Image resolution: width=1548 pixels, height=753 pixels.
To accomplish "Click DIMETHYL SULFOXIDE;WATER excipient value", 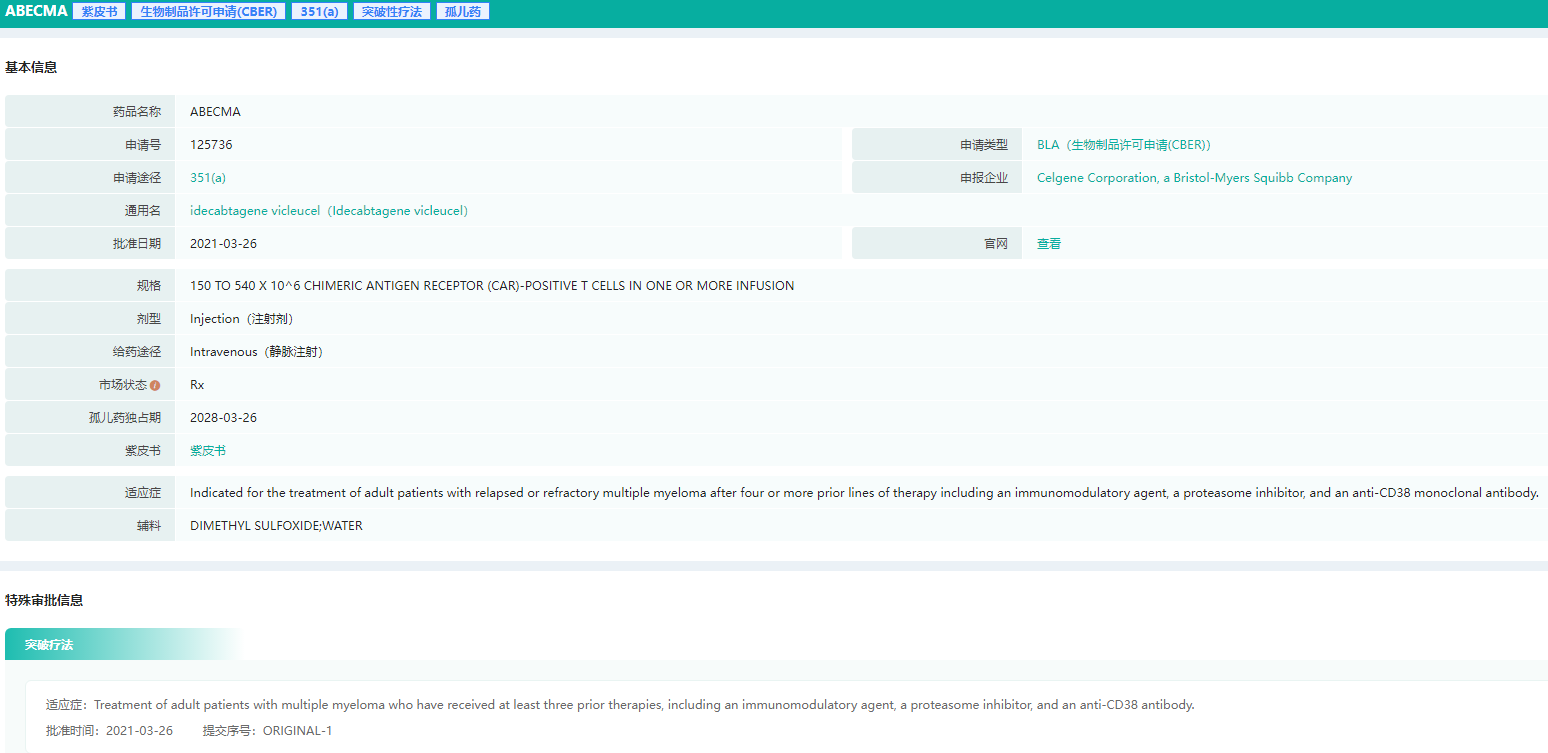I will [x=276, y=526].
